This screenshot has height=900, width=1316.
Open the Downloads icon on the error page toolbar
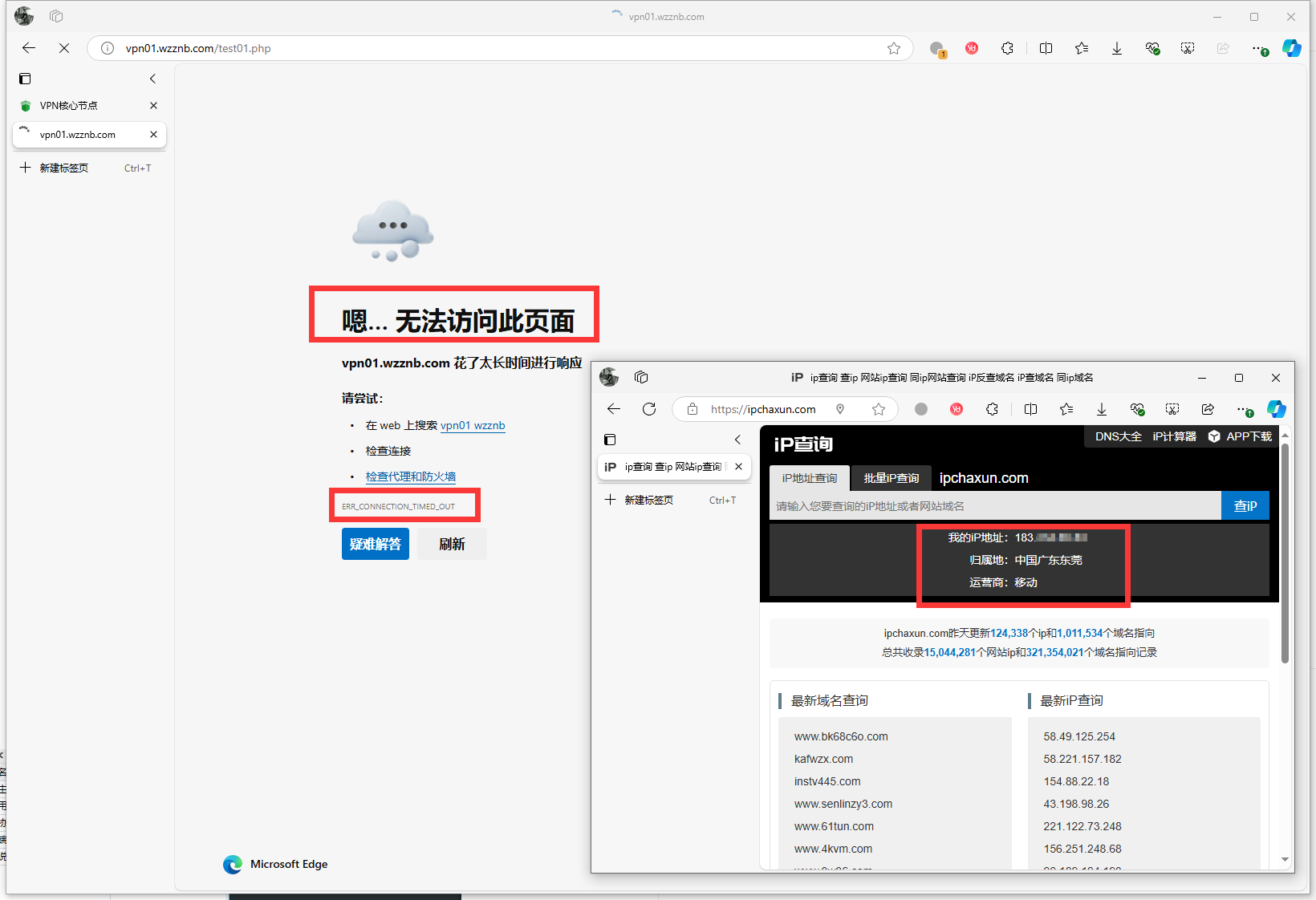[x=1117, y=48]
